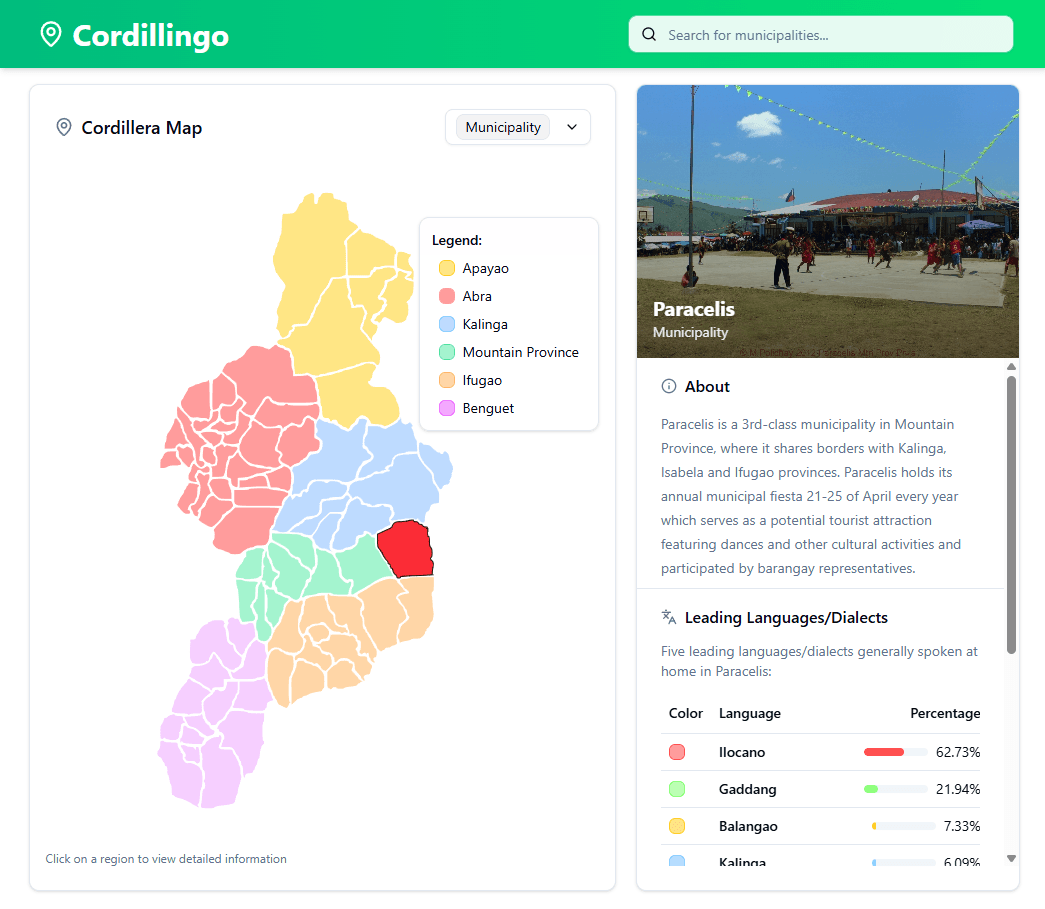This screenshot has height=909, width=1045.
Task: Click the Apayao legend label
Action: click(485, 268)
